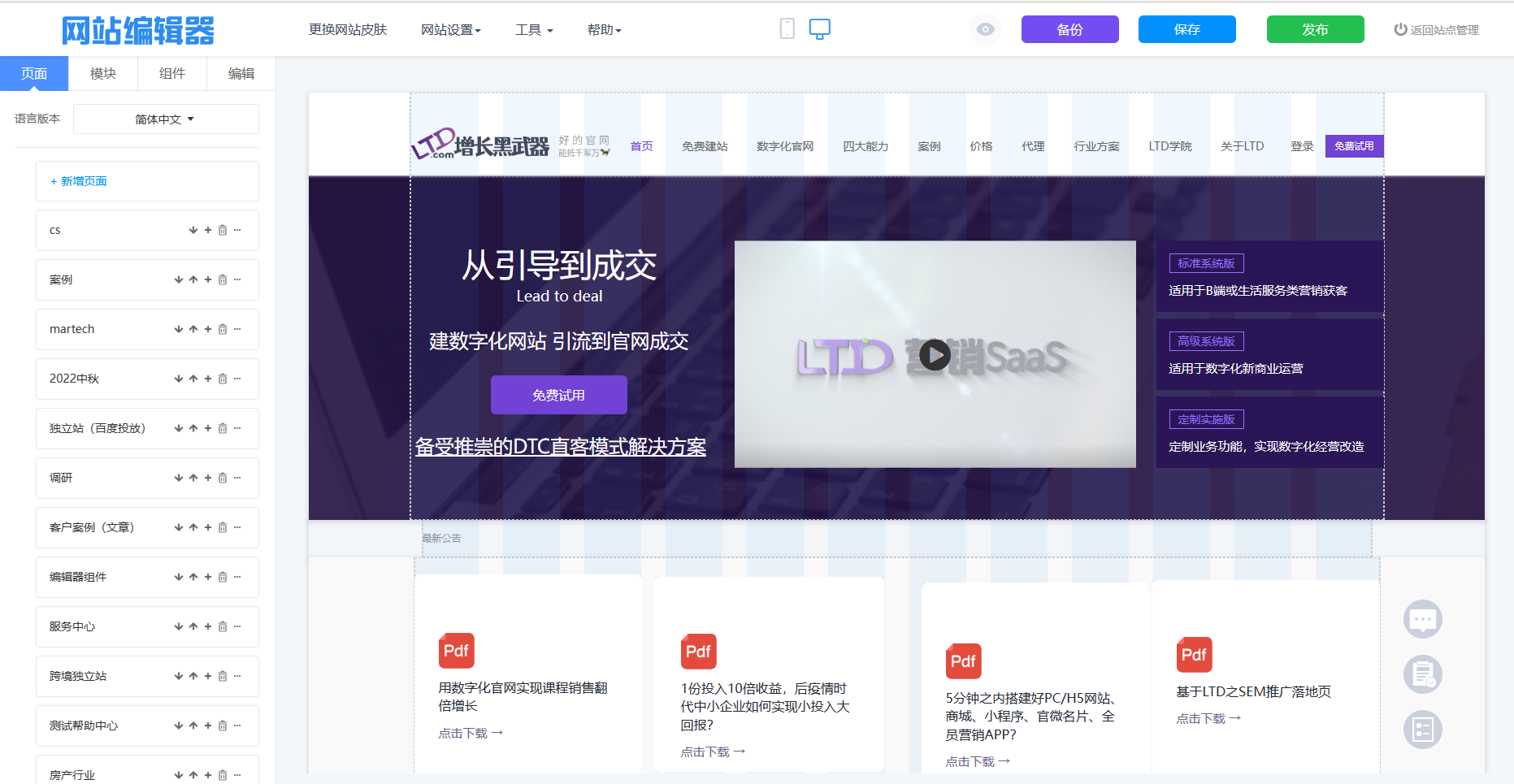This screenshot has width=1514, height=784.
Task: Open the chat bubble floating icon
Action: [1422, 619]
